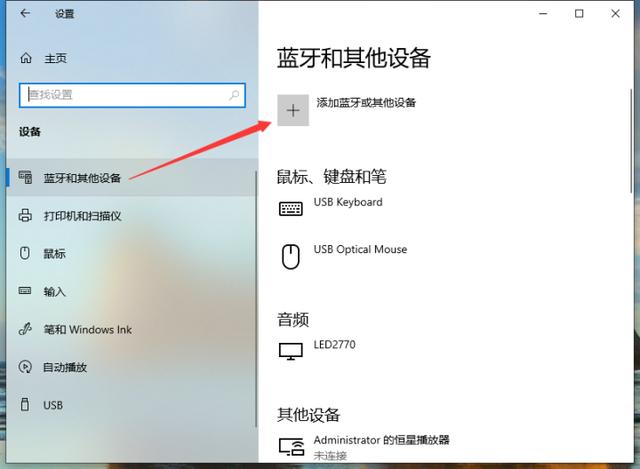
Task: Click the mouse icon in sidebar
Action: click(x=25, y=253)
